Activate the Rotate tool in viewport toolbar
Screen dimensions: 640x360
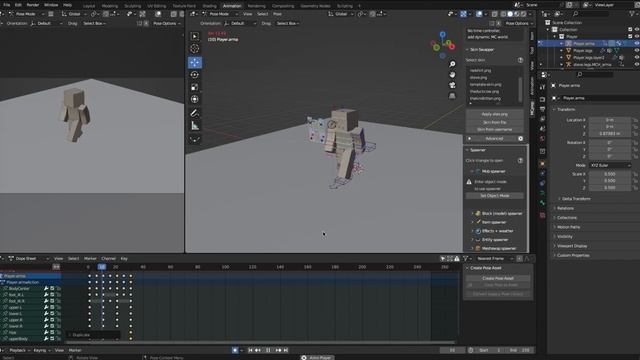[x=195, y=75]
